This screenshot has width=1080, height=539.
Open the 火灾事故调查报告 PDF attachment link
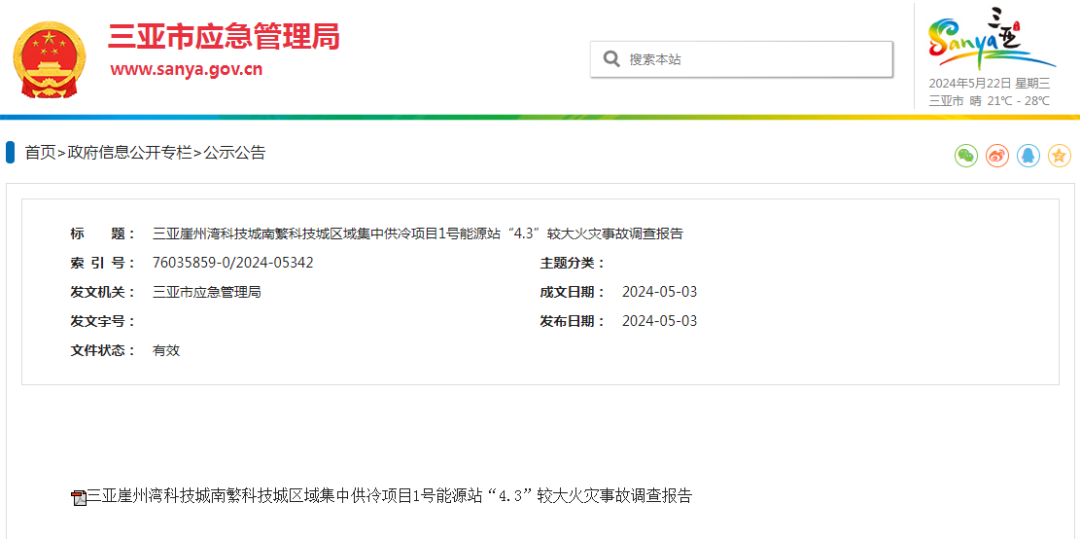pos(389,496)
